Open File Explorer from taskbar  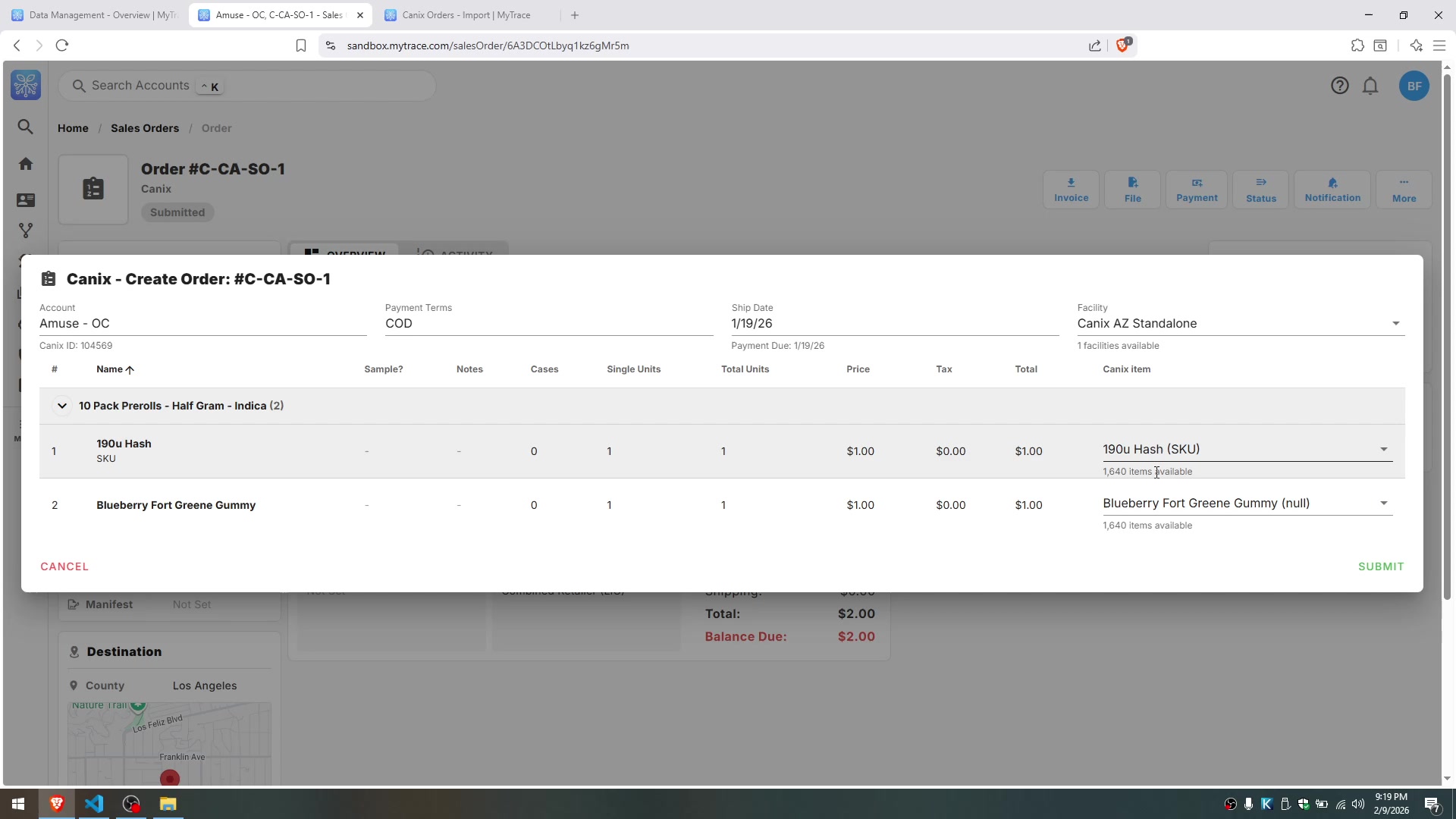168,804
